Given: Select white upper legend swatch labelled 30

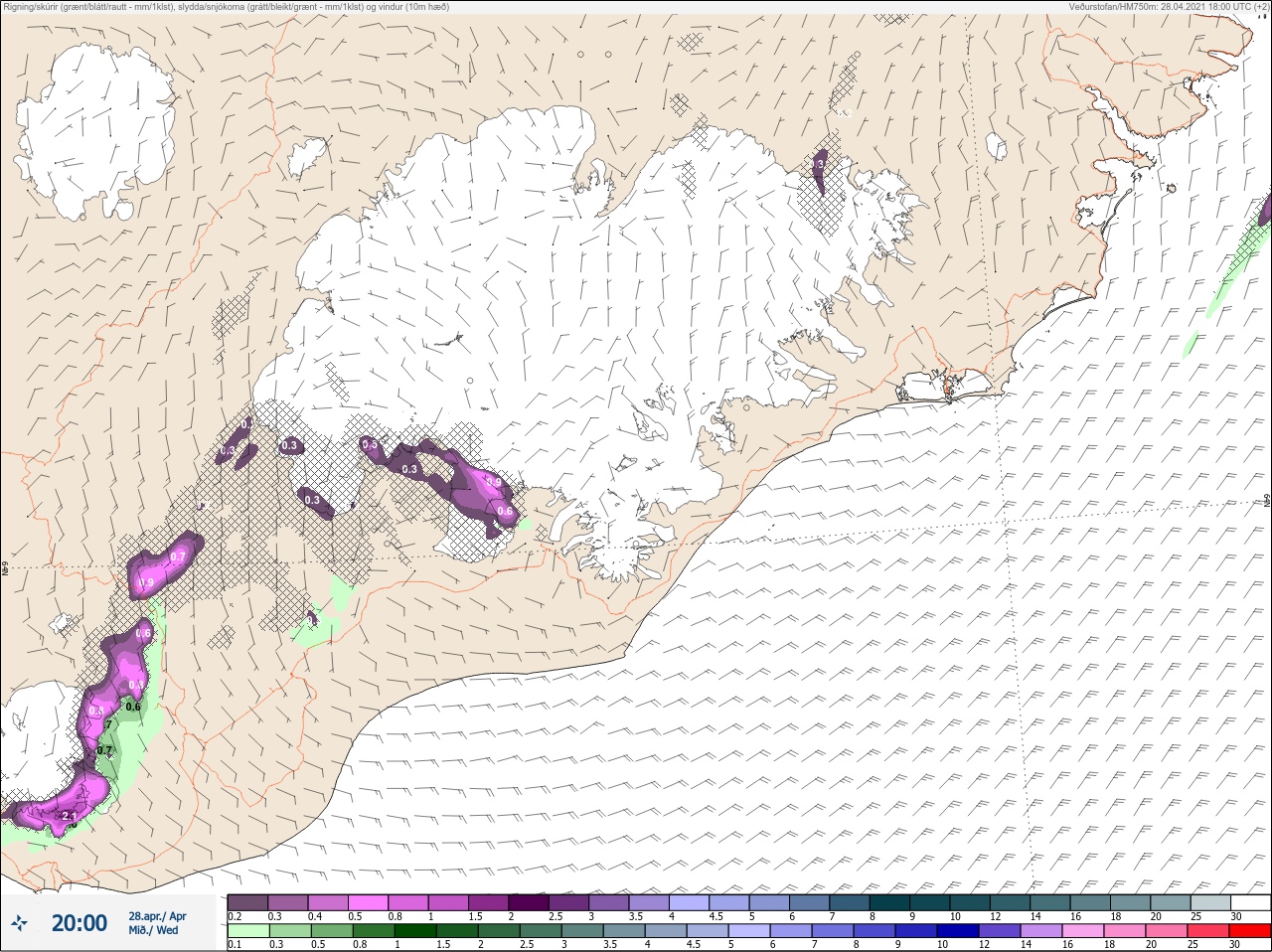Looking at the screenshot, I should pos(1251,902).
